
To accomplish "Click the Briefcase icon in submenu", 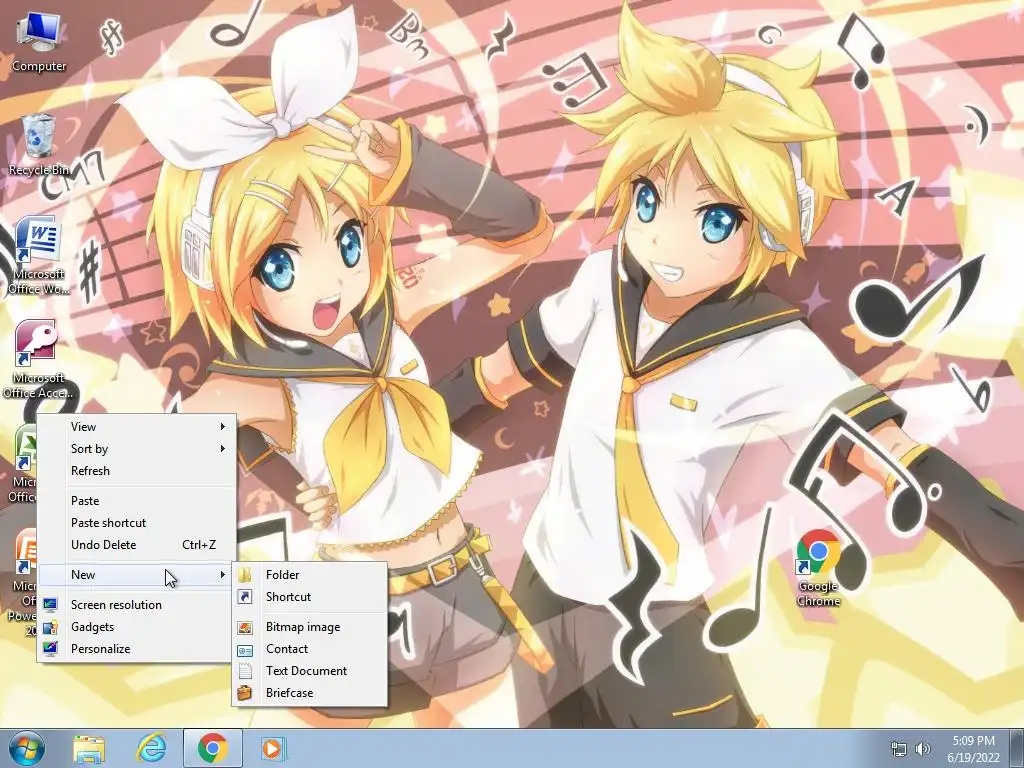I will [x=245, y=693].
